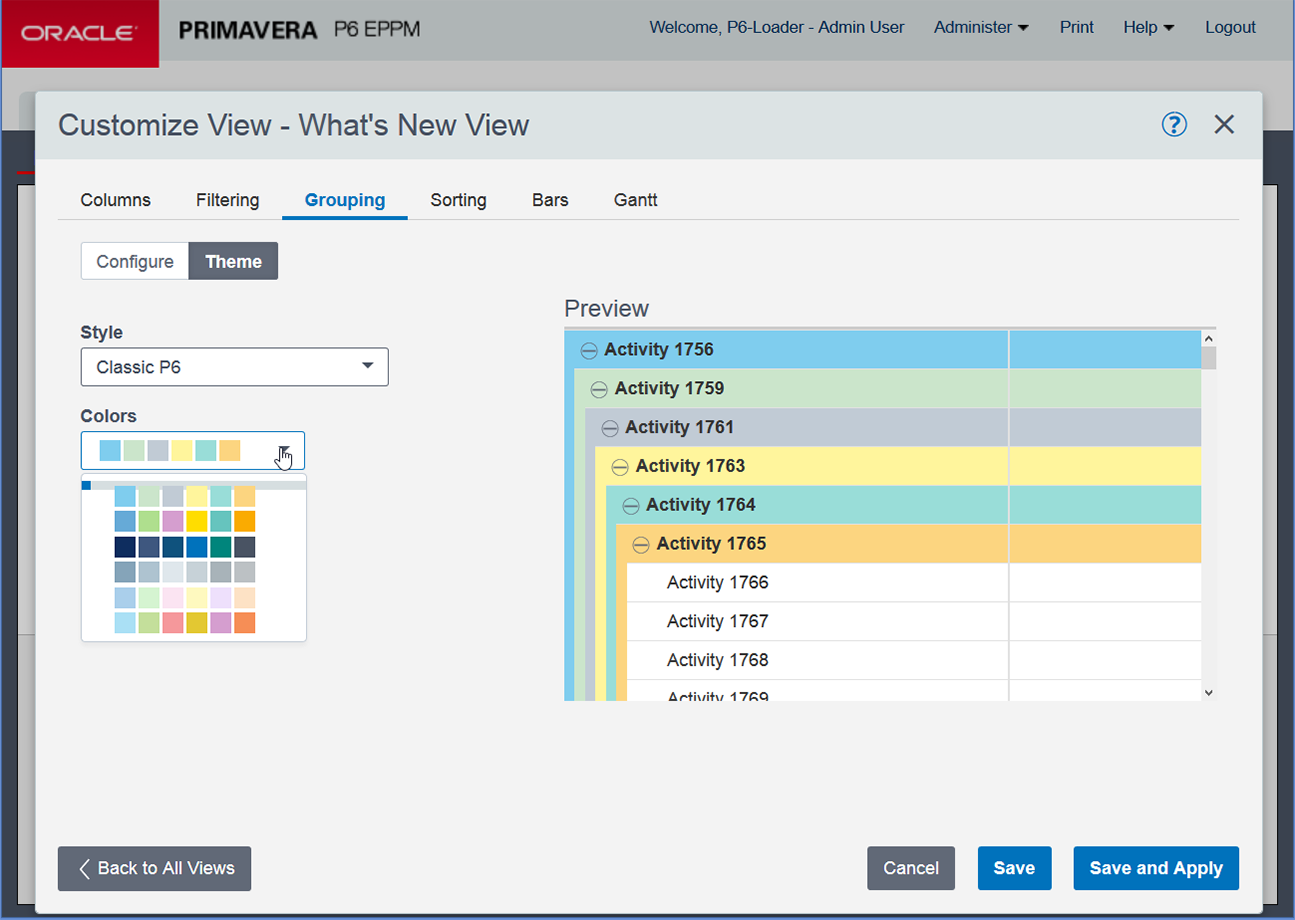Click the help question mark icon
Screen dimensions: 1295x920
pos(1174,124)
